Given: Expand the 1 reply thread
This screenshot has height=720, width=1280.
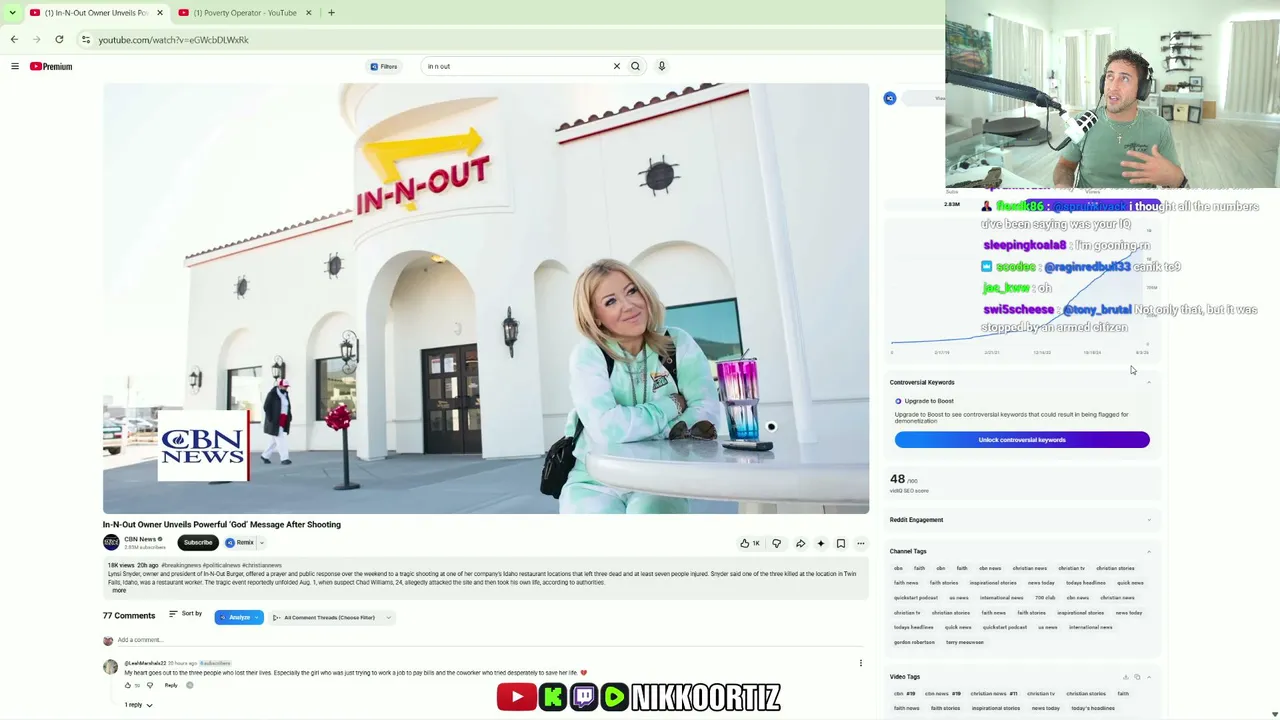Looking at the screenshot, I should point(139,705).
